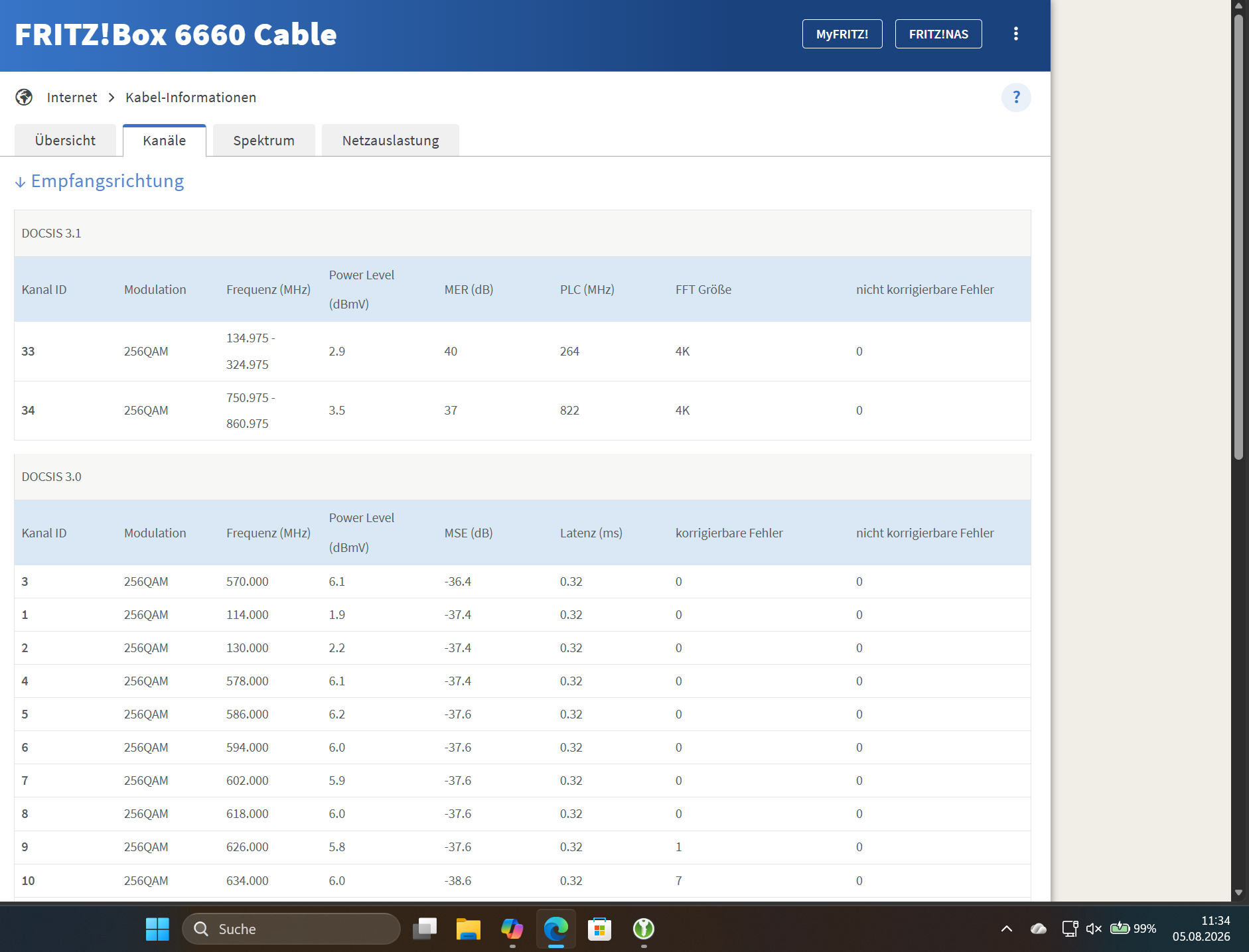Show hidden system tray icons
The height and width of the screenshot is (952, 1249).
[1007, 929]
